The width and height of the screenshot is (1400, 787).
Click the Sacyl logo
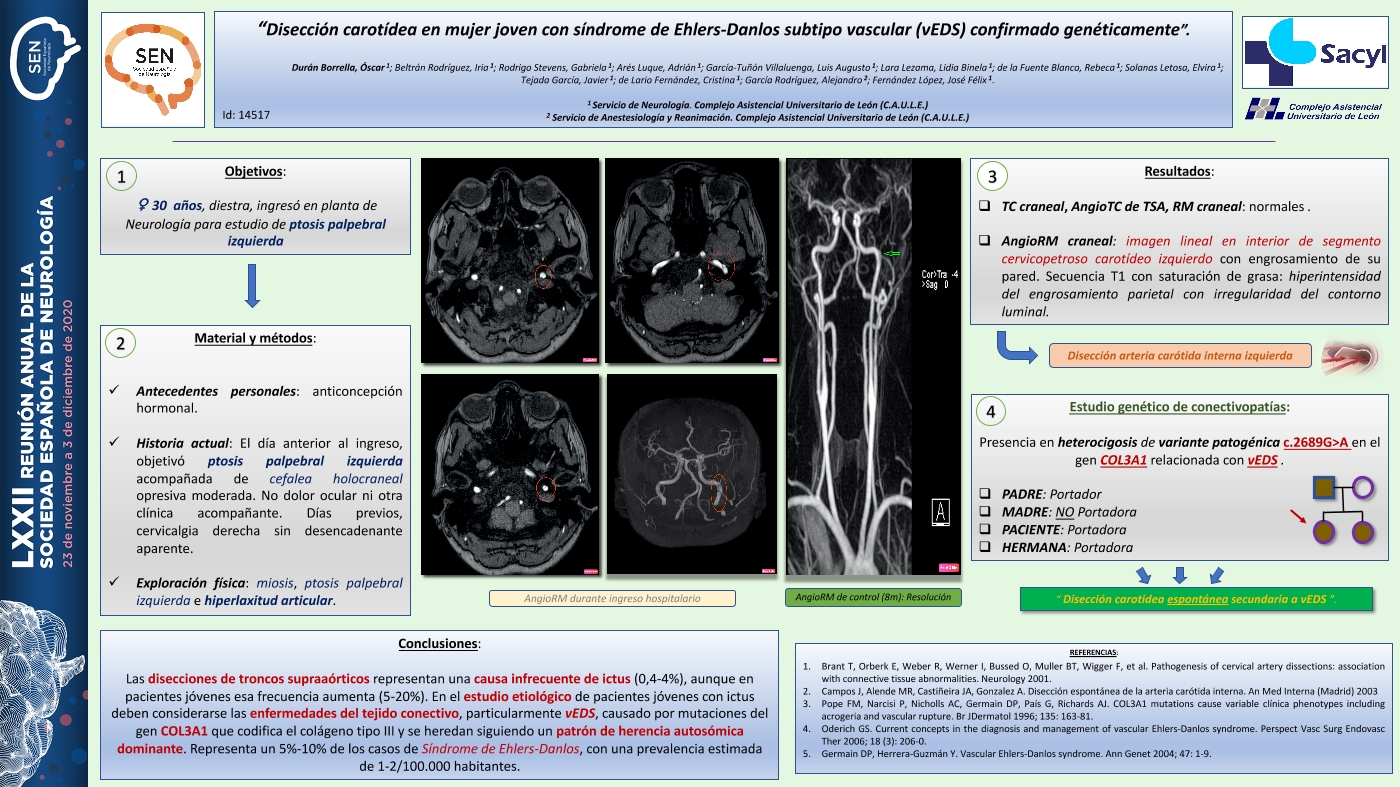(x=1315, y=52)
